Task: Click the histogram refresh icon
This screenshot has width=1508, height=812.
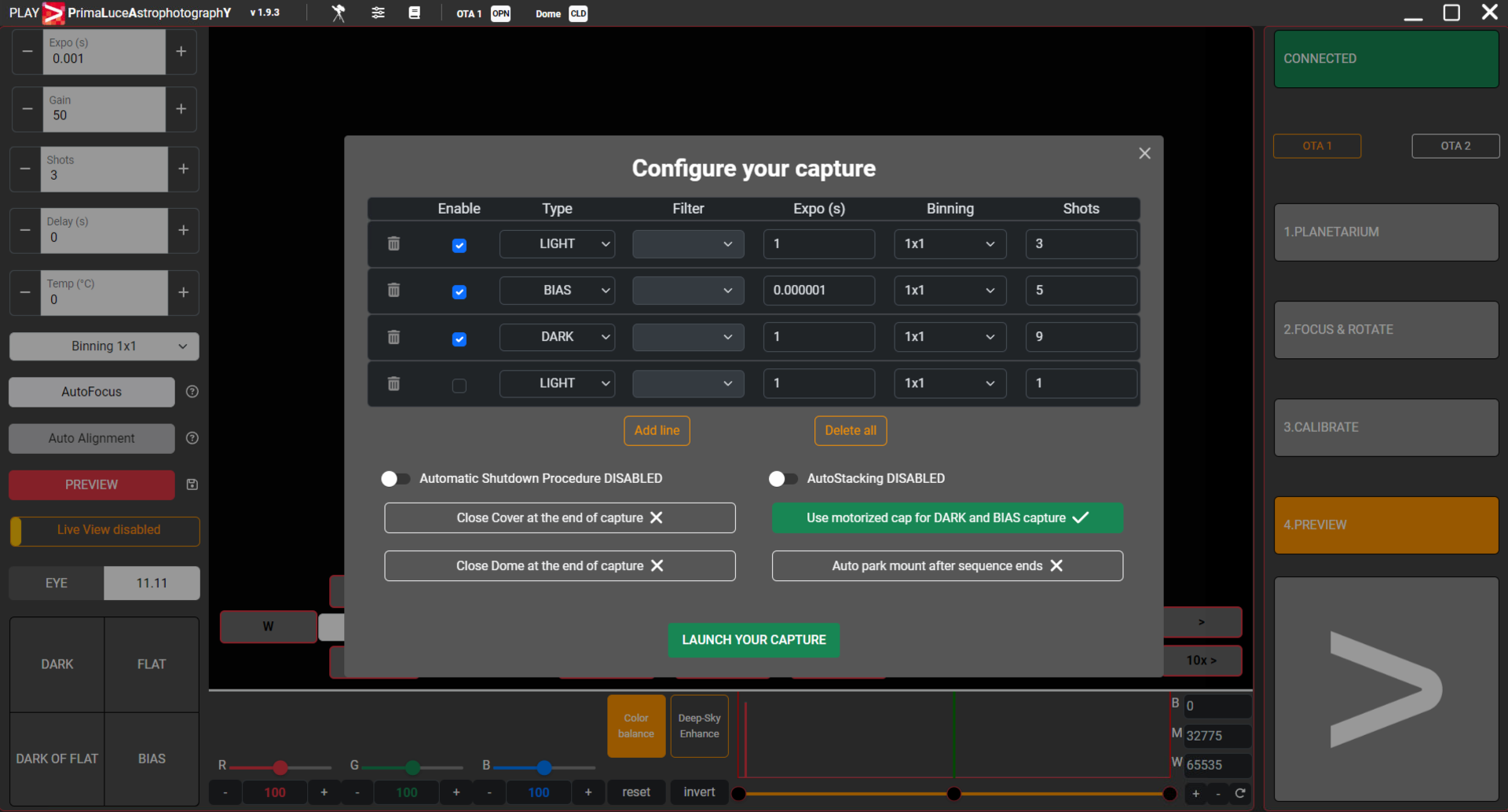Action: coord(1240,793)
